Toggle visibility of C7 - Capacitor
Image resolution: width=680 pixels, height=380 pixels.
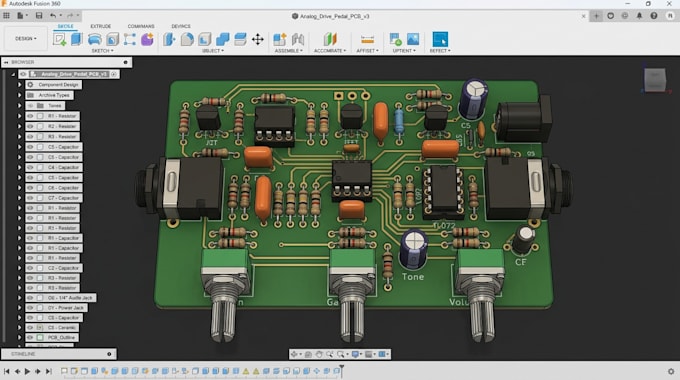pos(30,198)
